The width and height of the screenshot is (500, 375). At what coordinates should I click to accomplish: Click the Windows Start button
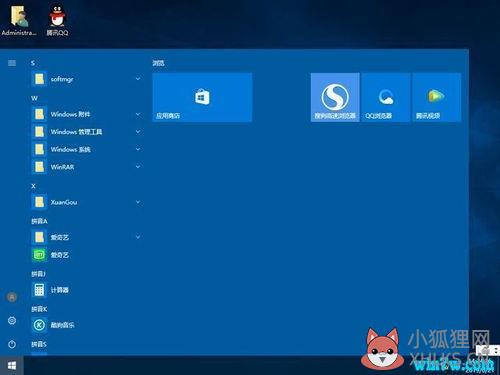coord(12,366)
